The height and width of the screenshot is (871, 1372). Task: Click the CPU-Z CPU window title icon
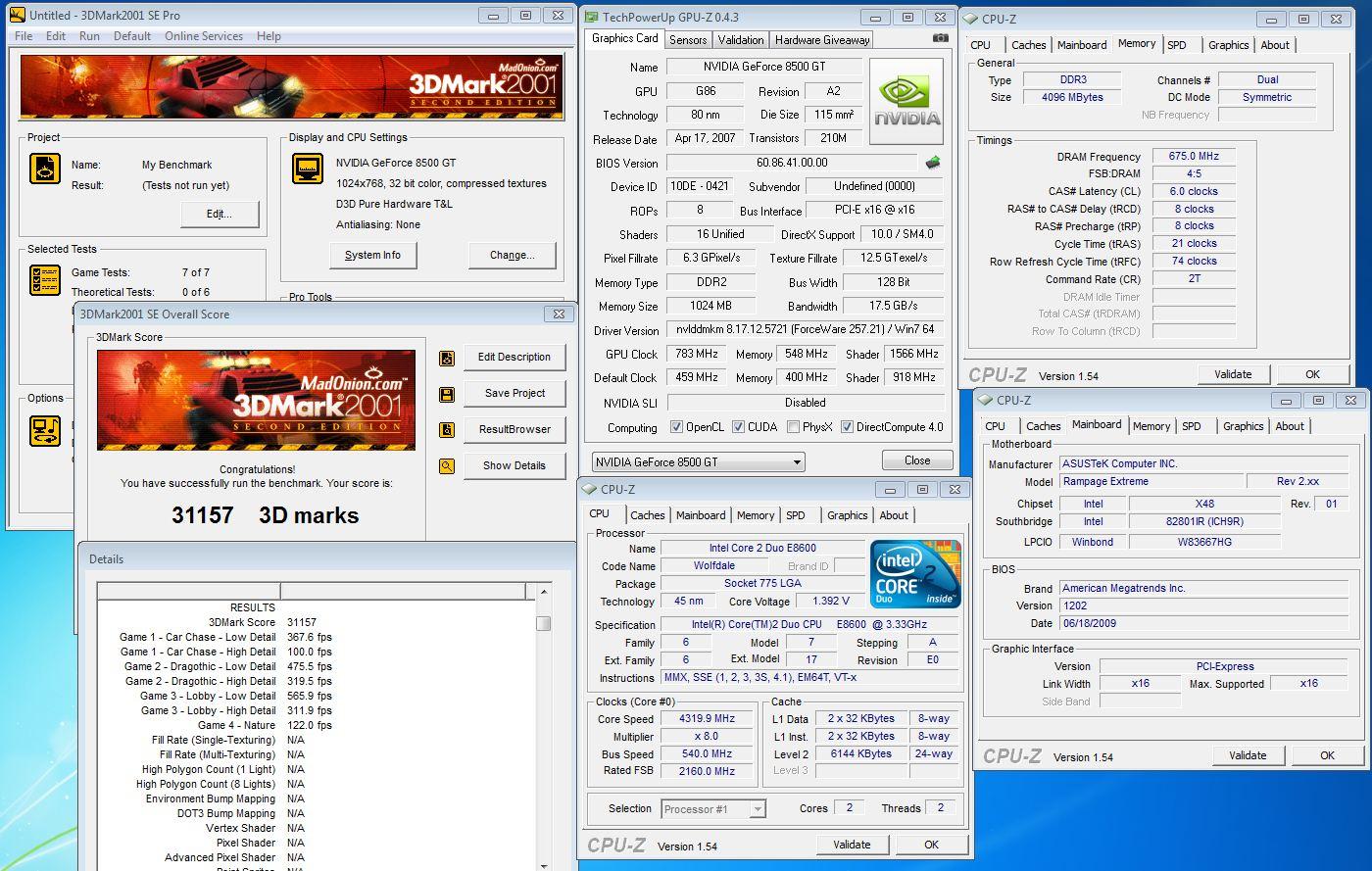[590, 489]
